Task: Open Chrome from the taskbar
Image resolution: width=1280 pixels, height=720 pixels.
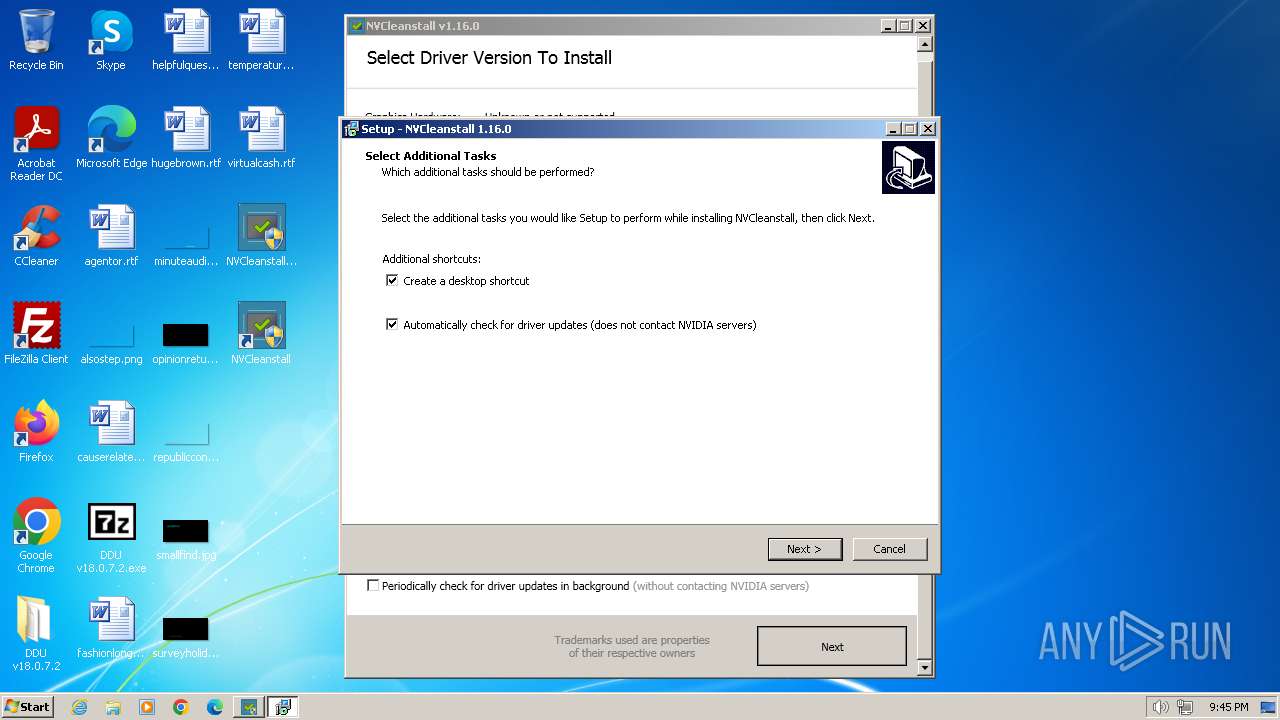Action: (181, 707)
